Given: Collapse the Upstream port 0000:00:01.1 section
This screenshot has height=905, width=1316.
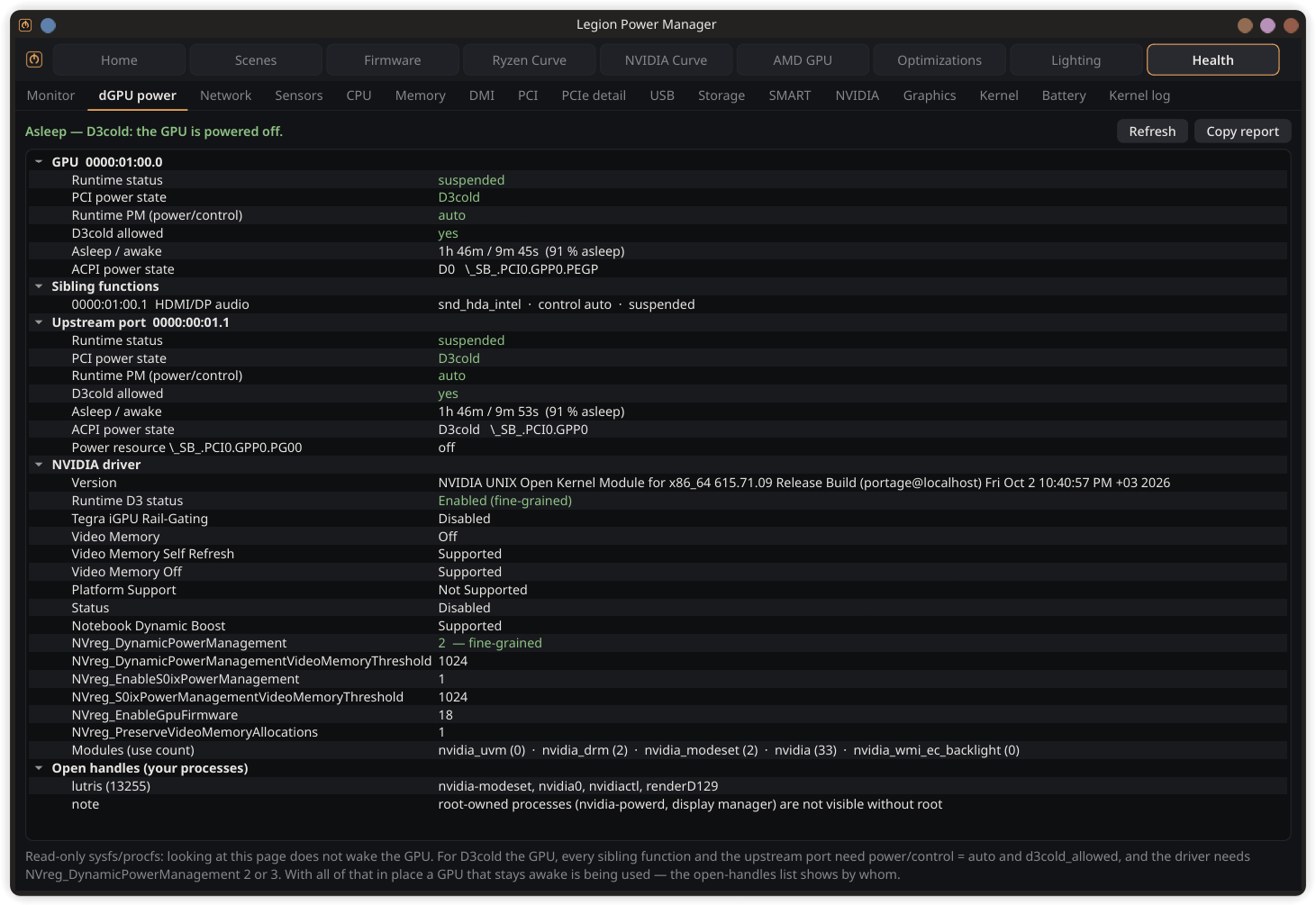Looking at the screenshot, I should tap(39, 322).
